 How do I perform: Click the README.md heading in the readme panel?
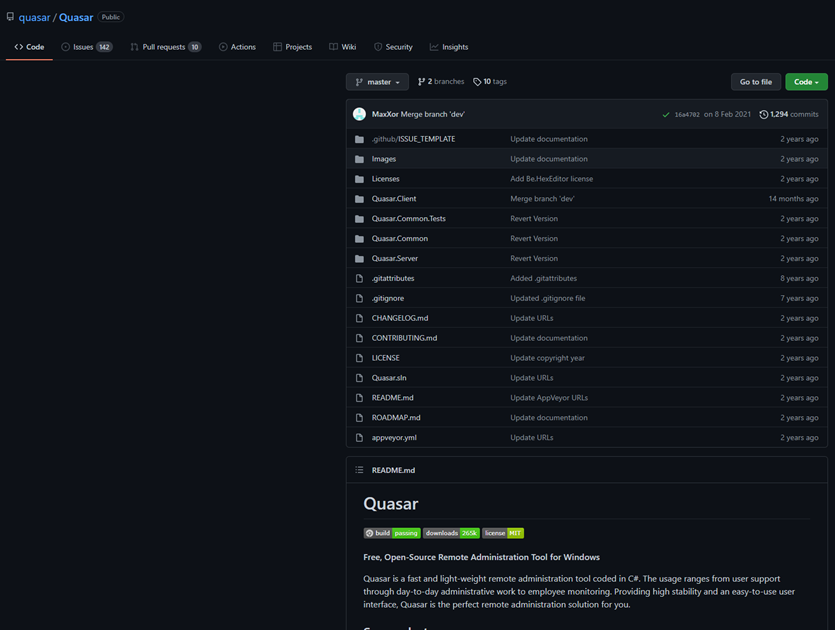point(393,470)
